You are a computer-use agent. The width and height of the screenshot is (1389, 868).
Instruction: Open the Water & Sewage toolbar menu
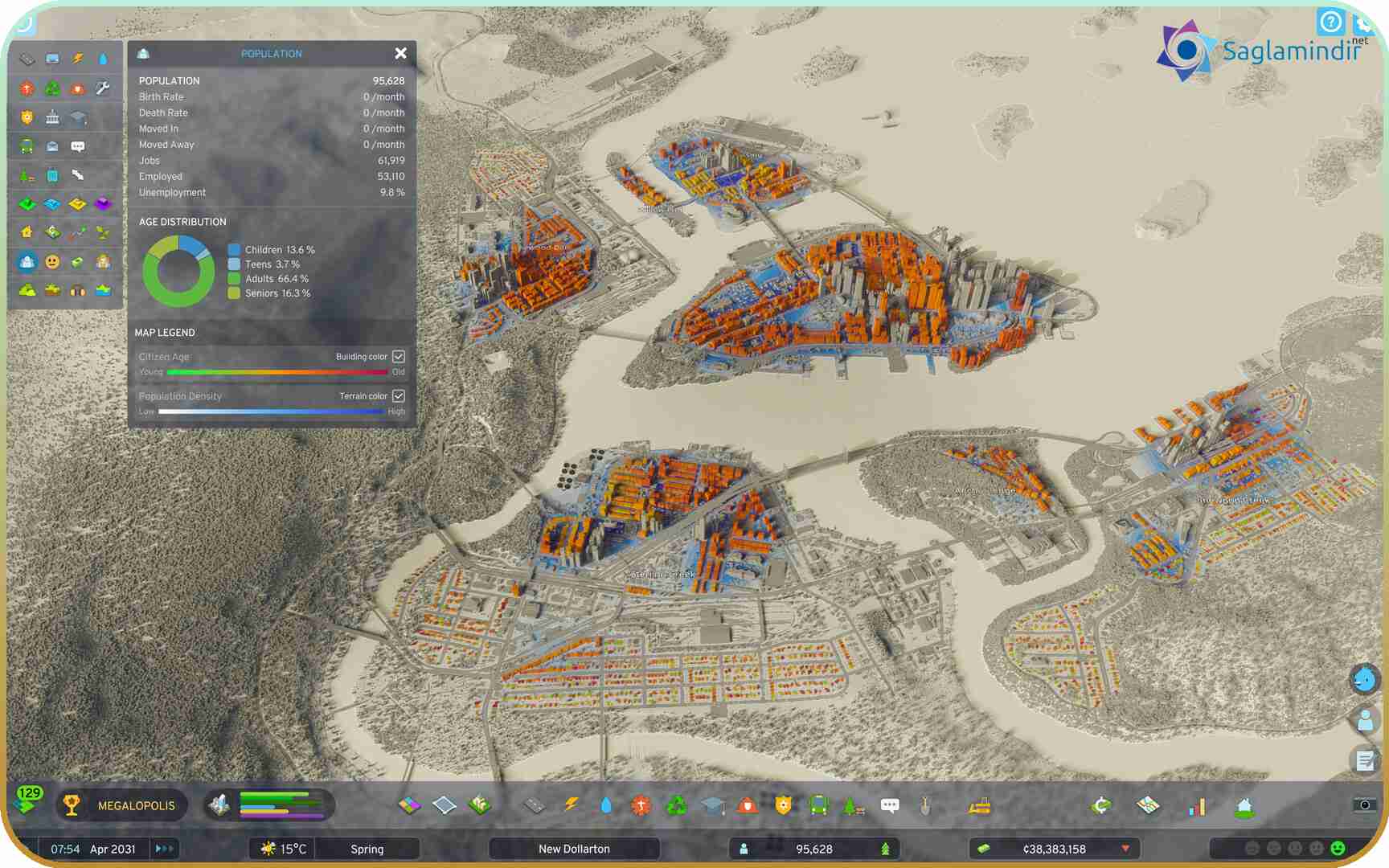point(606,805)
